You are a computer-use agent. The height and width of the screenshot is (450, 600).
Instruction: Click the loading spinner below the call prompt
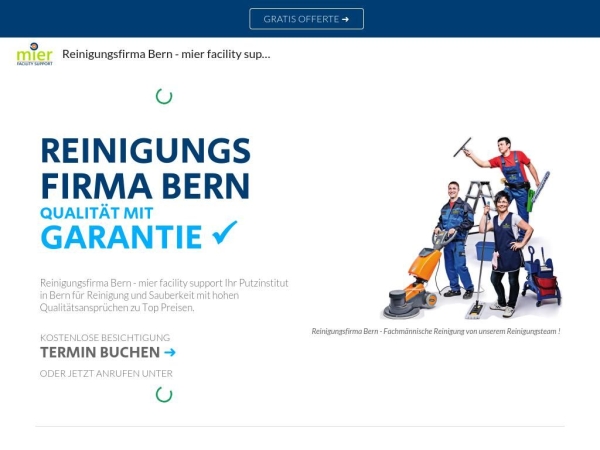tap(164, 394)
